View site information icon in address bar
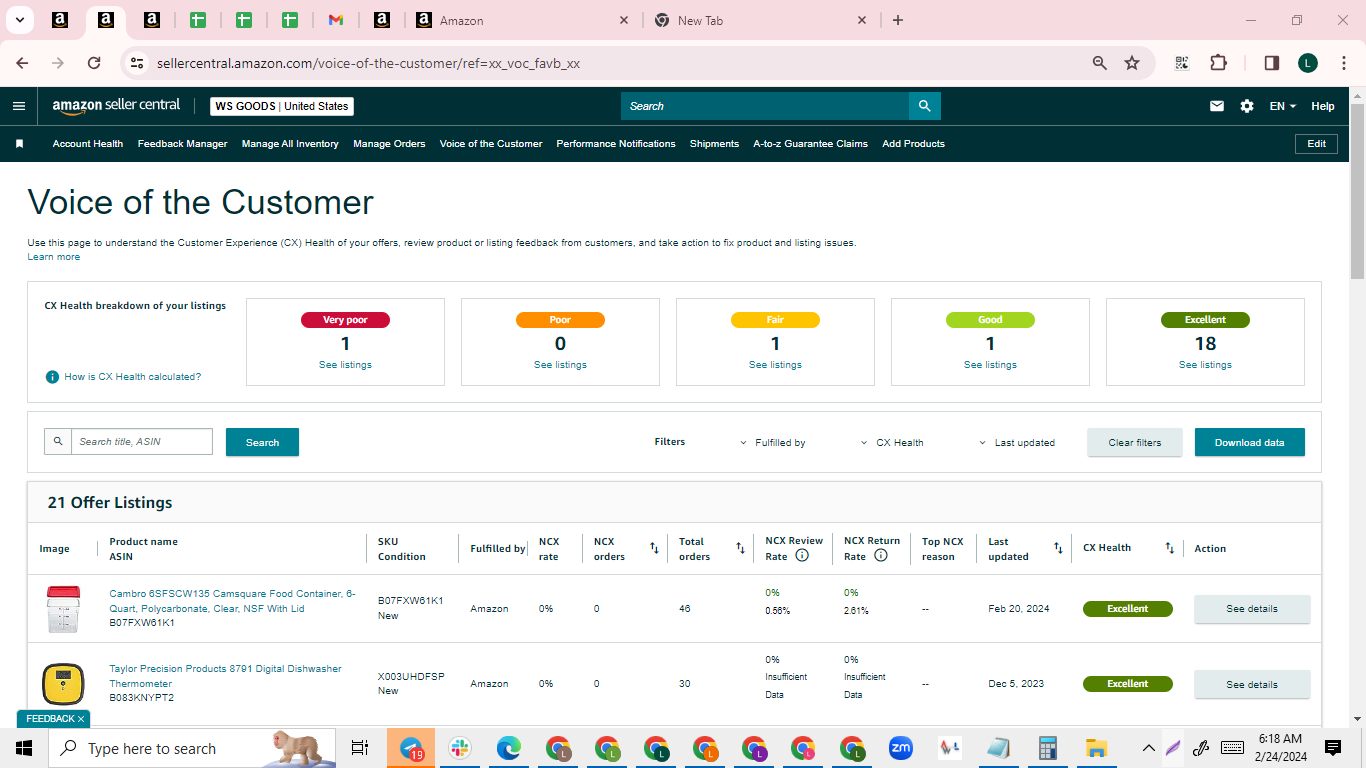This screenshot has height=768, width=1366. [137, 63]
